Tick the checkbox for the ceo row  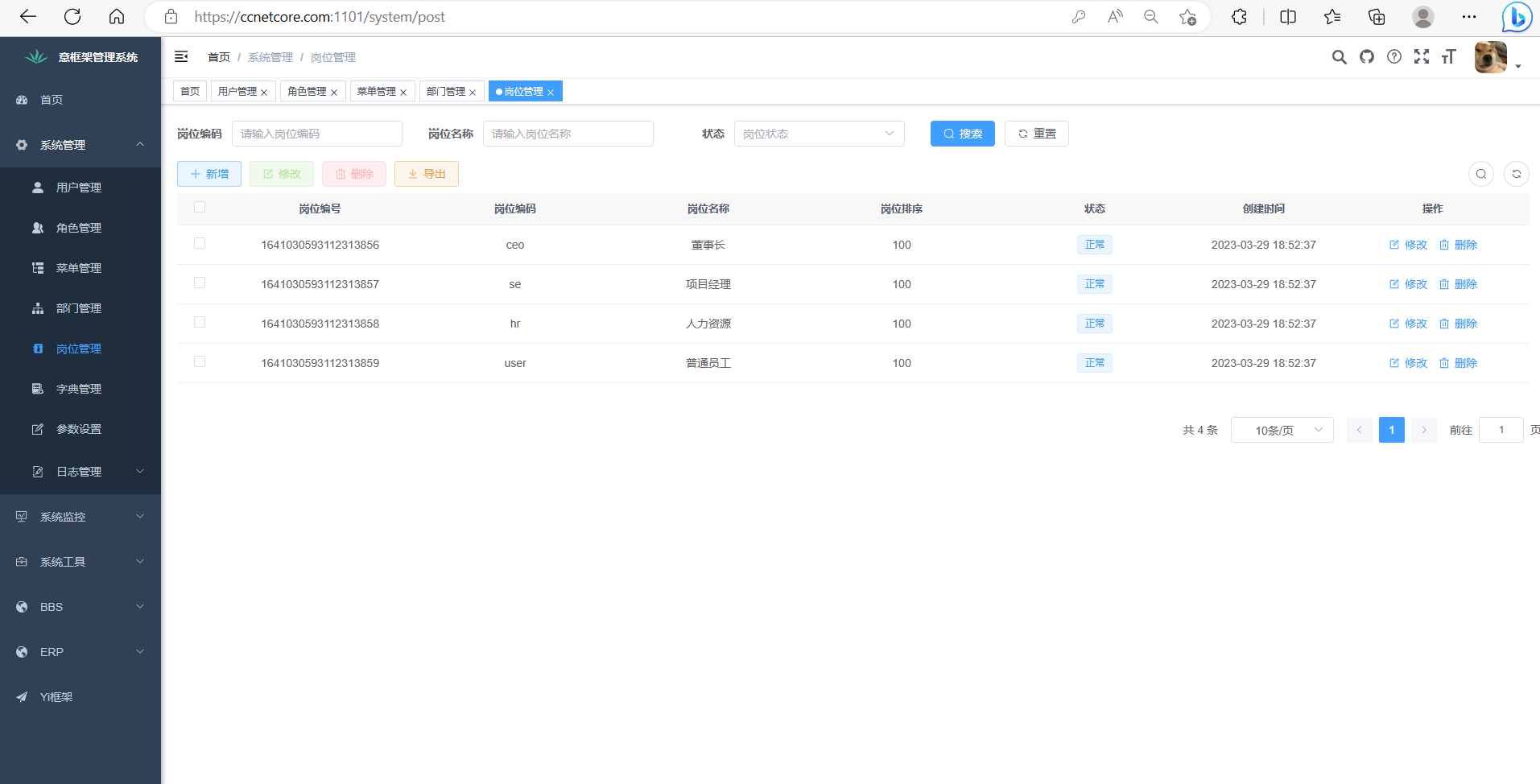pyautogui.click(x=200, y=244)
